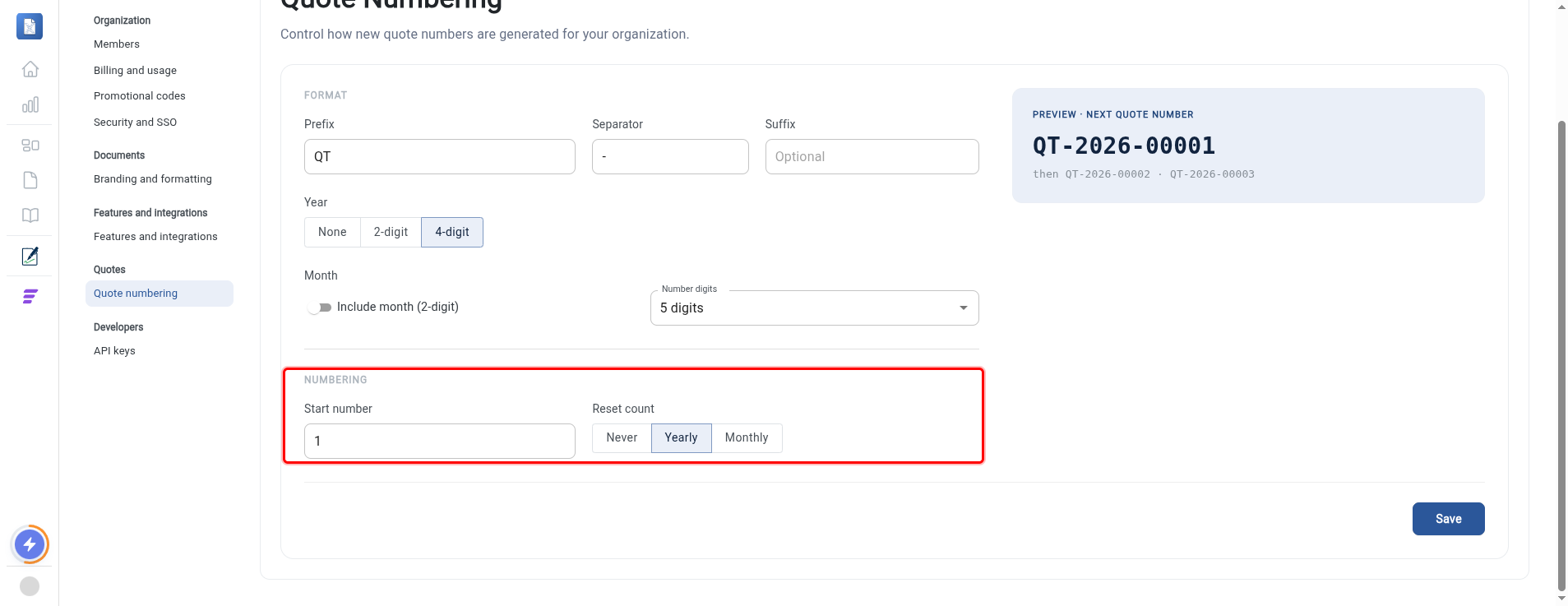Open the Number digits dropdown
Viewport: 1568px width, 606px height.
(814, 308)
